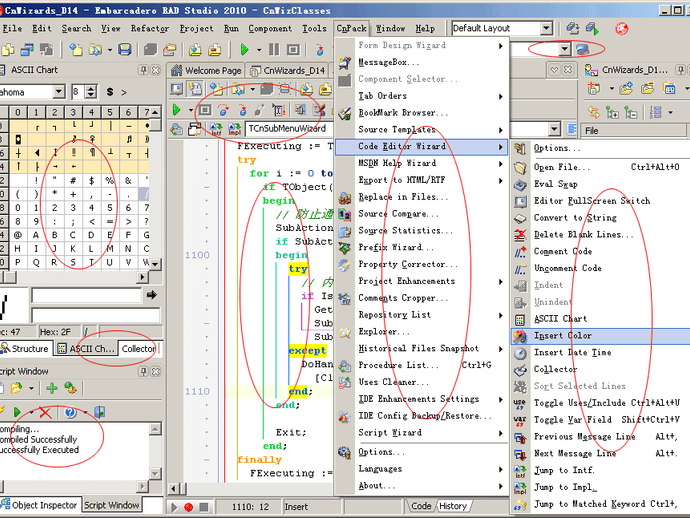Screen dimensions: 690x518
Task: Switch to the Welcome Page tab
Action: click(207, 70)
